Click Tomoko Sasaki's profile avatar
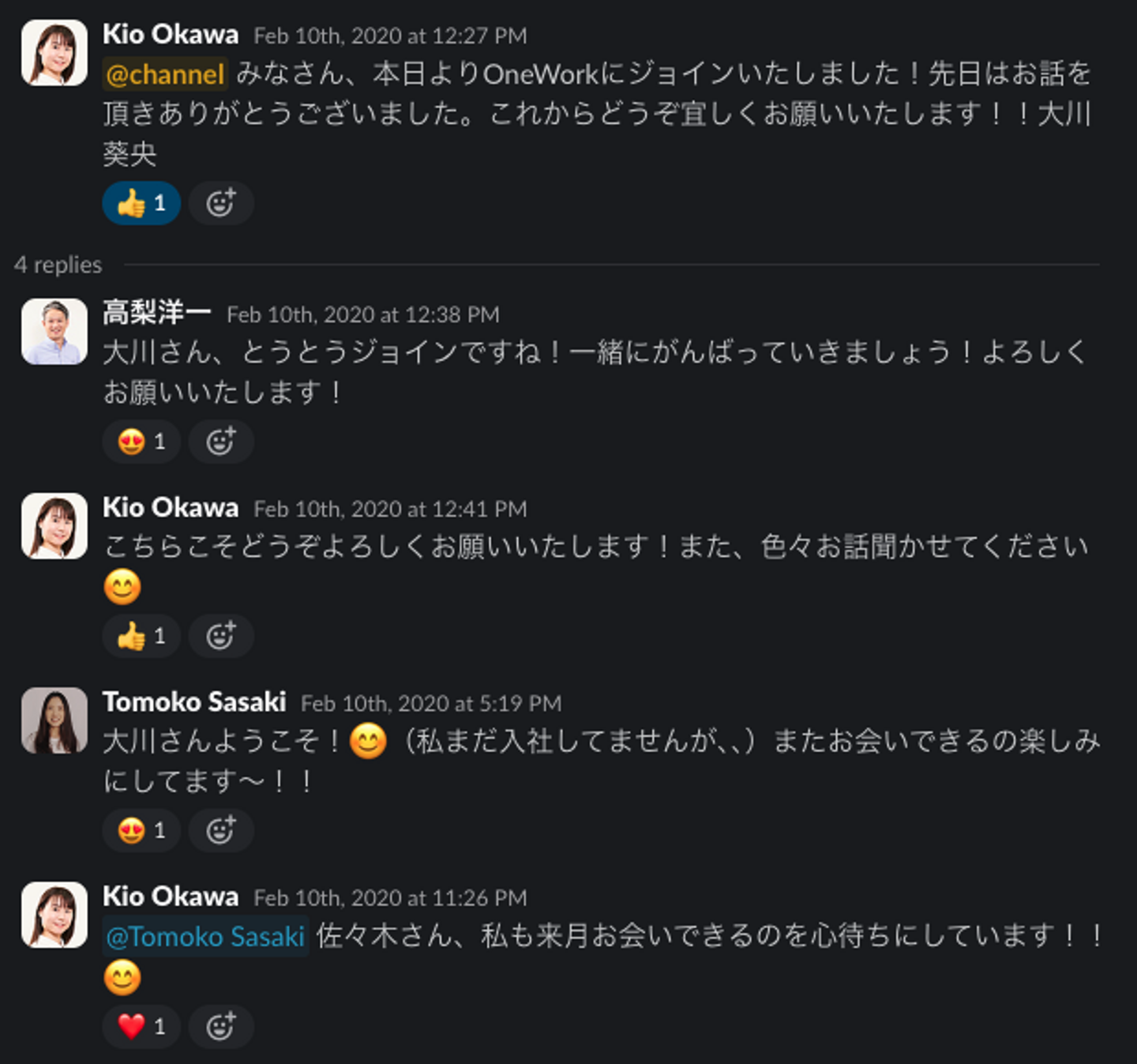This screenshot has height=1064, width=1137. [54, 720]
